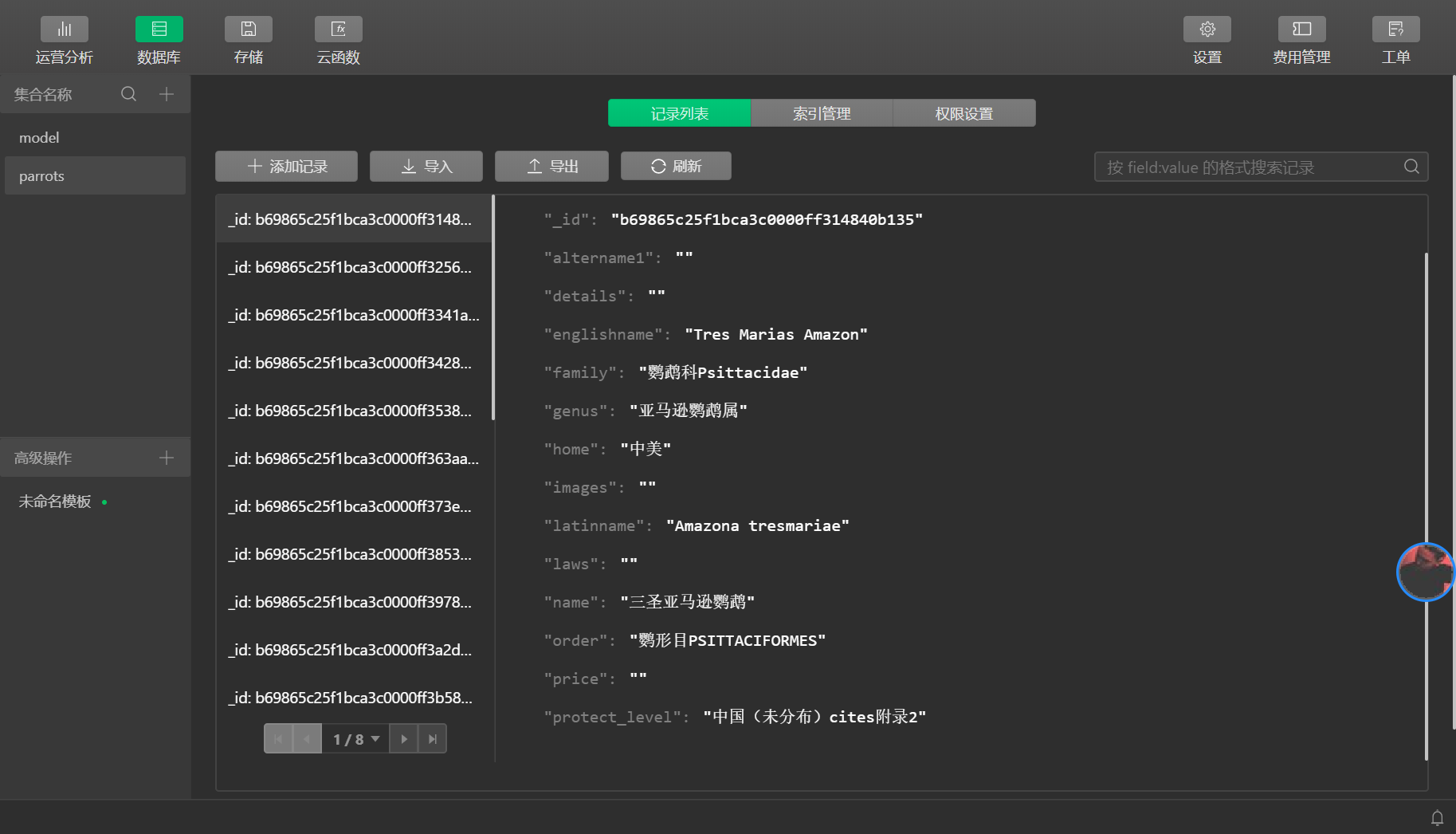Click the order value 鹦形目PSITTACIFORMES
The image size is (1456, 834).
(x=728, y=640)
